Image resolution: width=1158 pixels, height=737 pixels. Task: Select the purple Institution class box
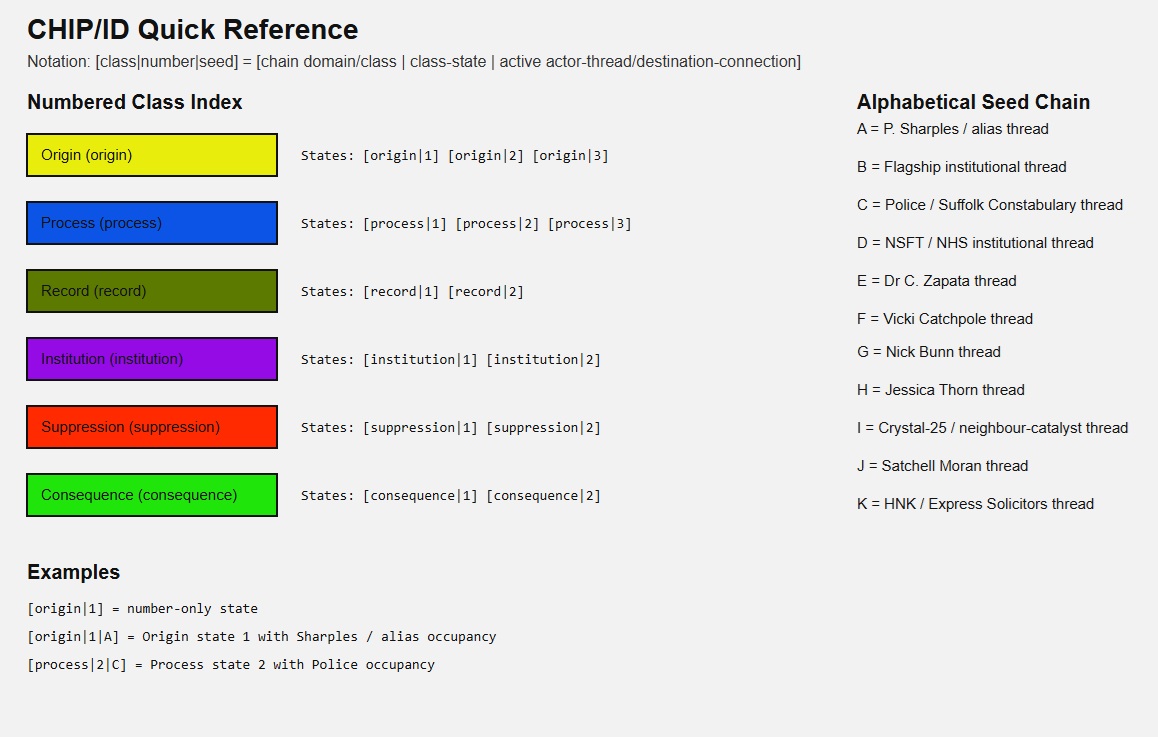click(x=152, y=359)
